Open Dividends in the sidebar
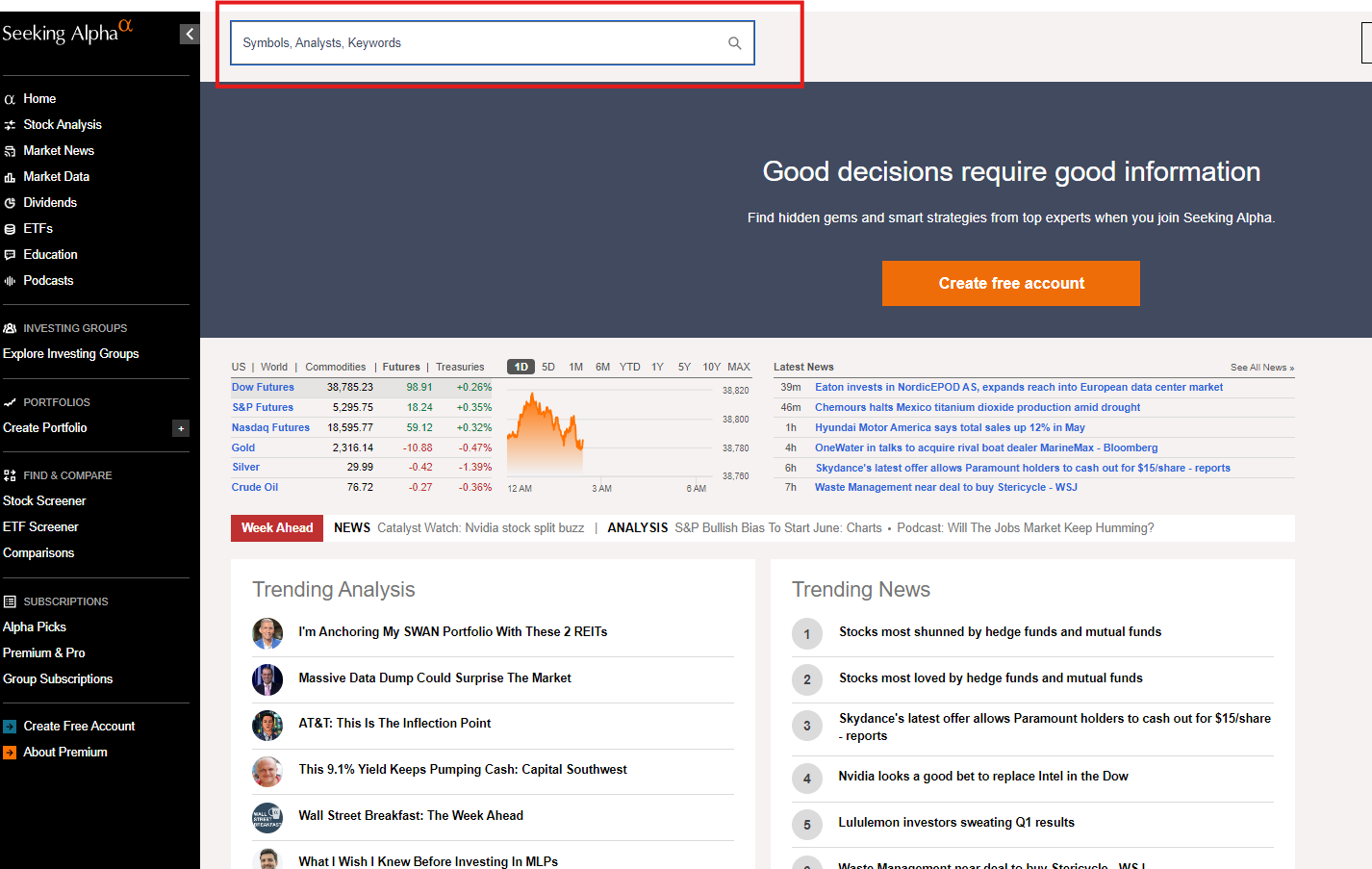This screenshot has width=1372, height=869. 50,202
